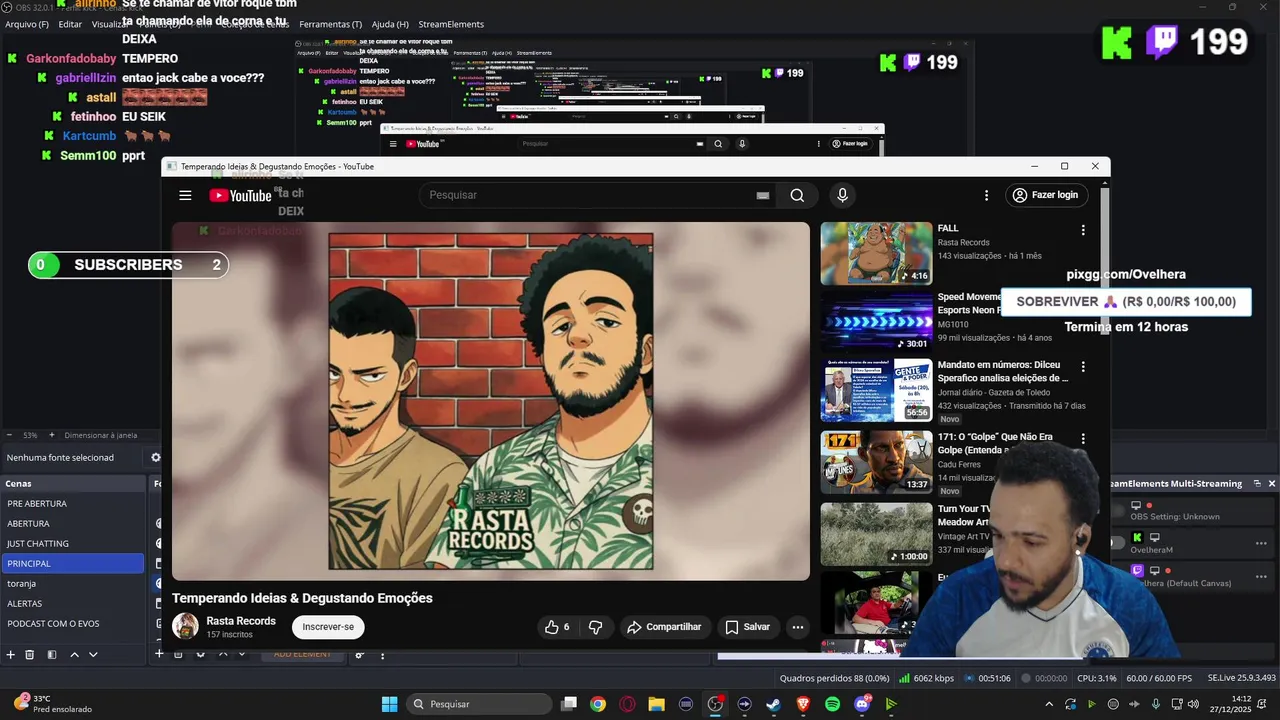This screenshot has height=720, width=1280.
Task: Move selected scene down in Cenas list
Action: pyautogui.click(x=93, y=654)
